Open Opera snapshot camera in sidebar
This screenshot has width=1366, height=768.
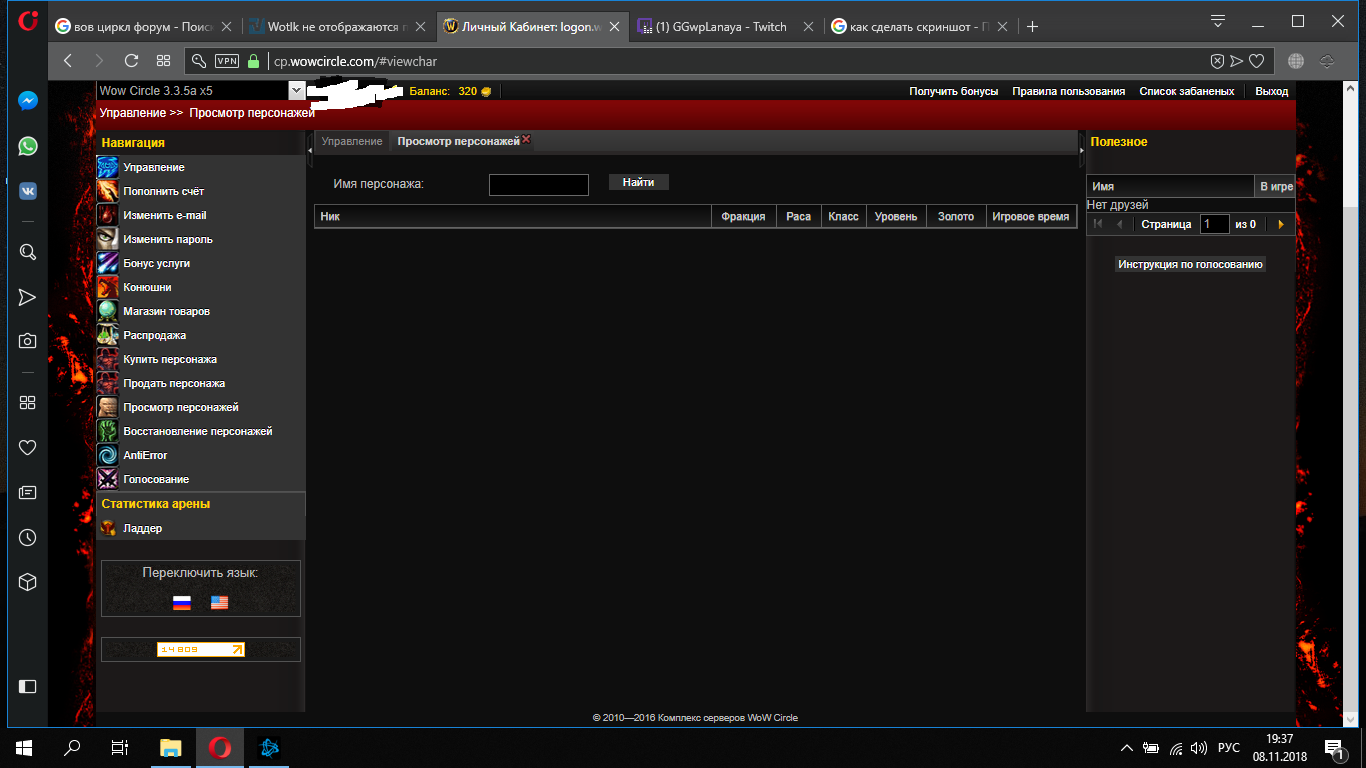[x=28, y=341]
